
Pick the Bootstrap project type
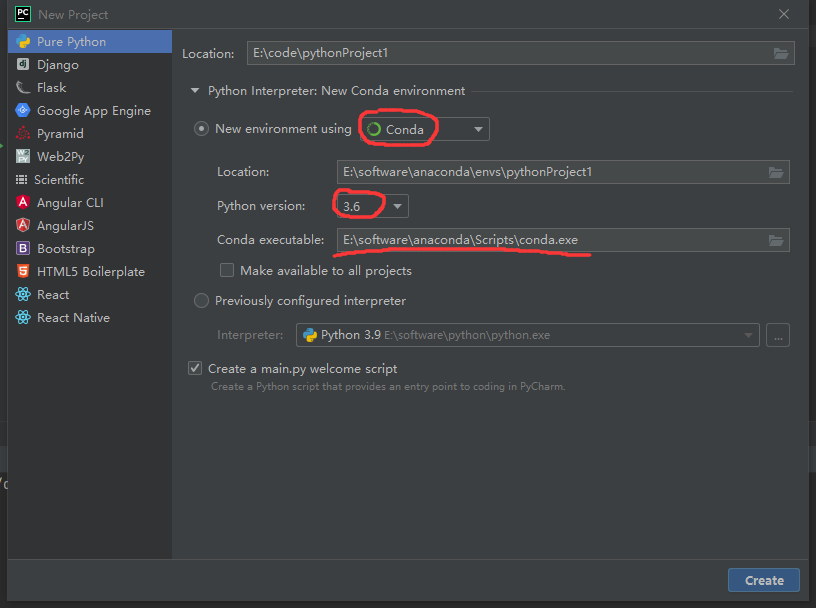[x=90, y=248]
